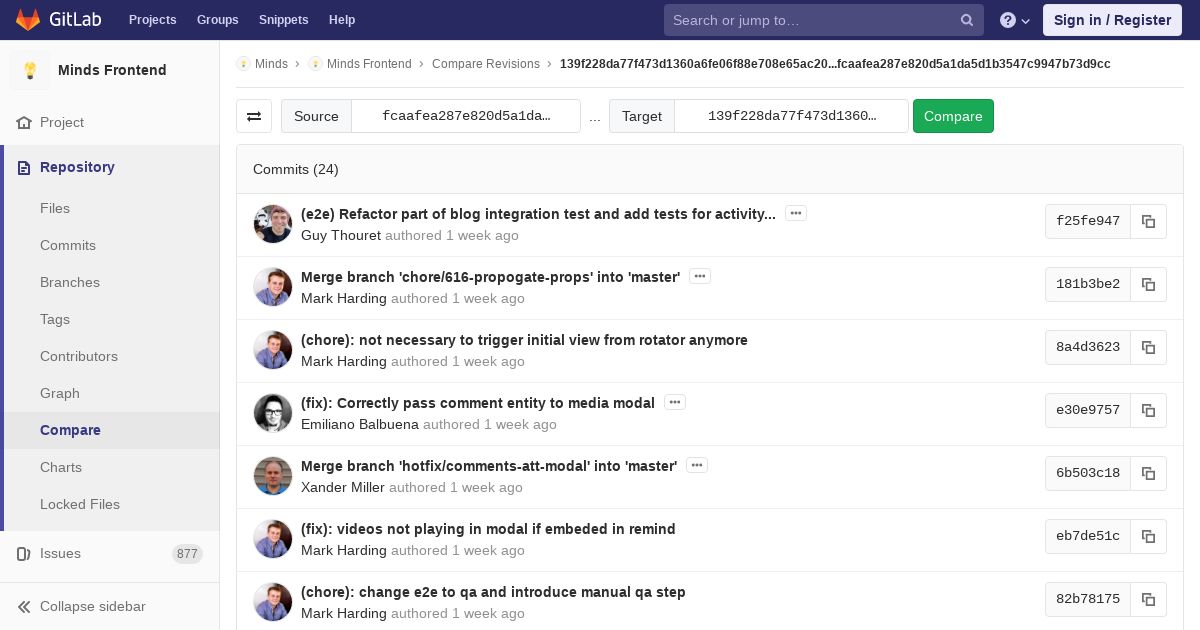This screenshot has width=1200, height=630.
Task: Open the Minds Frontend lightbulb avatar
Action: pos(30,70)
